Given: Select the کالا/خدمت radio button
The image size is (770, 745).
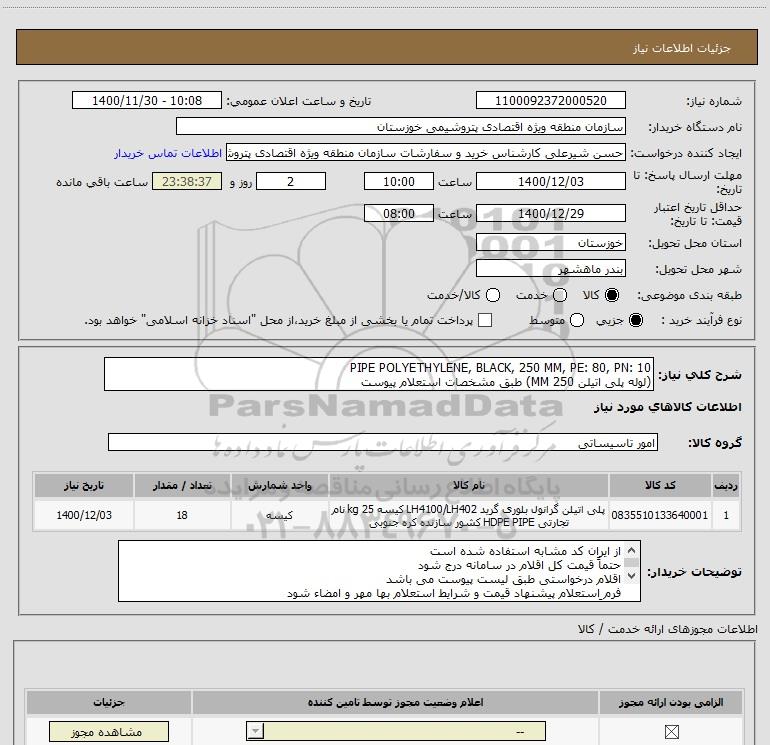Looking at the screenshot, I should coord(493,295).
